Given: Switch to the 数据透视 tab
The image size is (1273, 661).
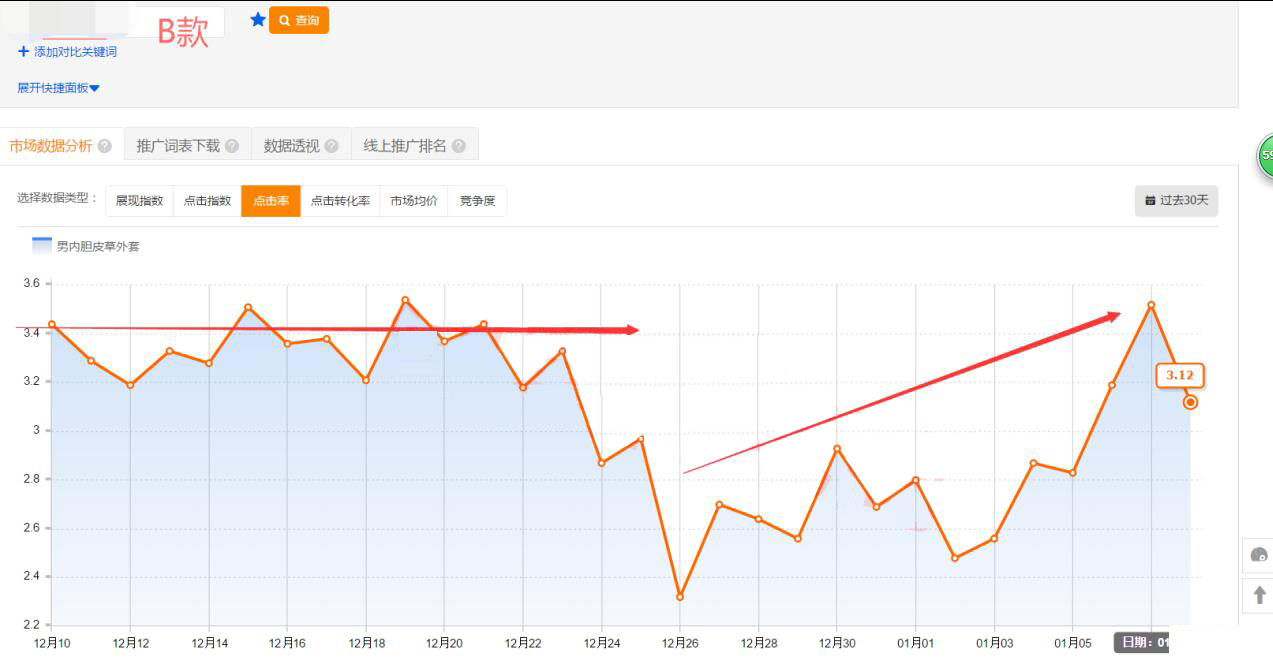Looking at the screenshot, I should tap(292, 146).
